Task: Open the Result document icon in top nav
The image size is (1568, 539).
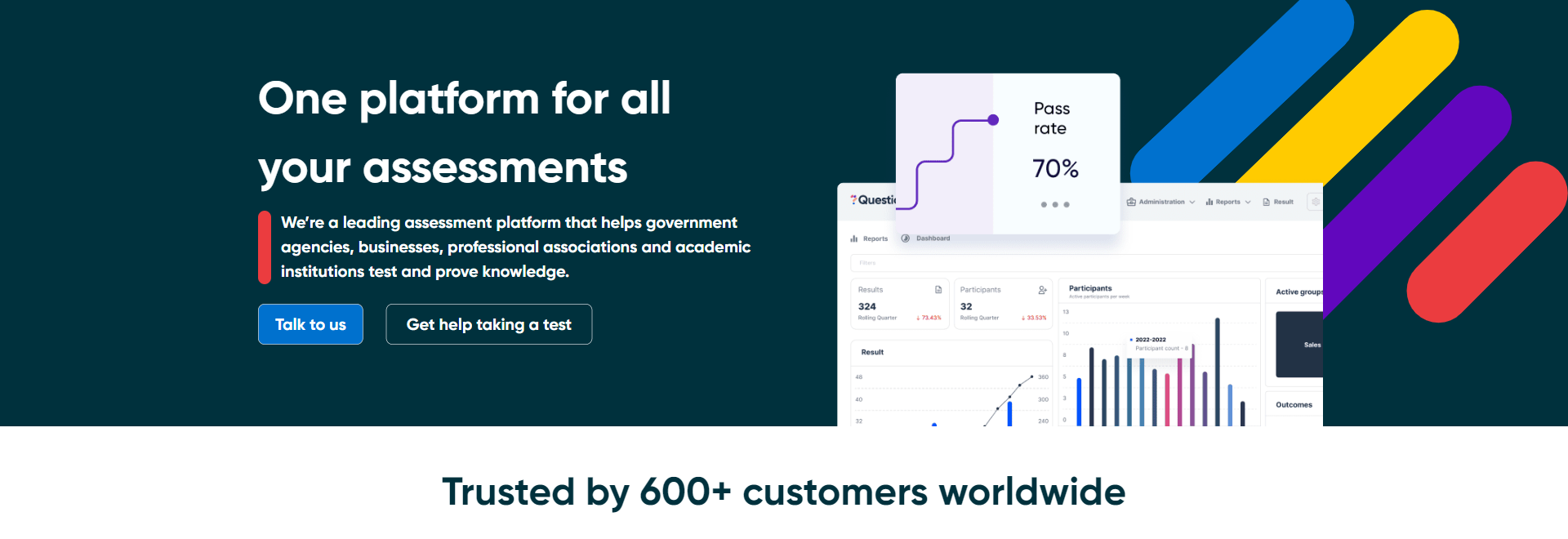Action: [x=1267, y=202]
